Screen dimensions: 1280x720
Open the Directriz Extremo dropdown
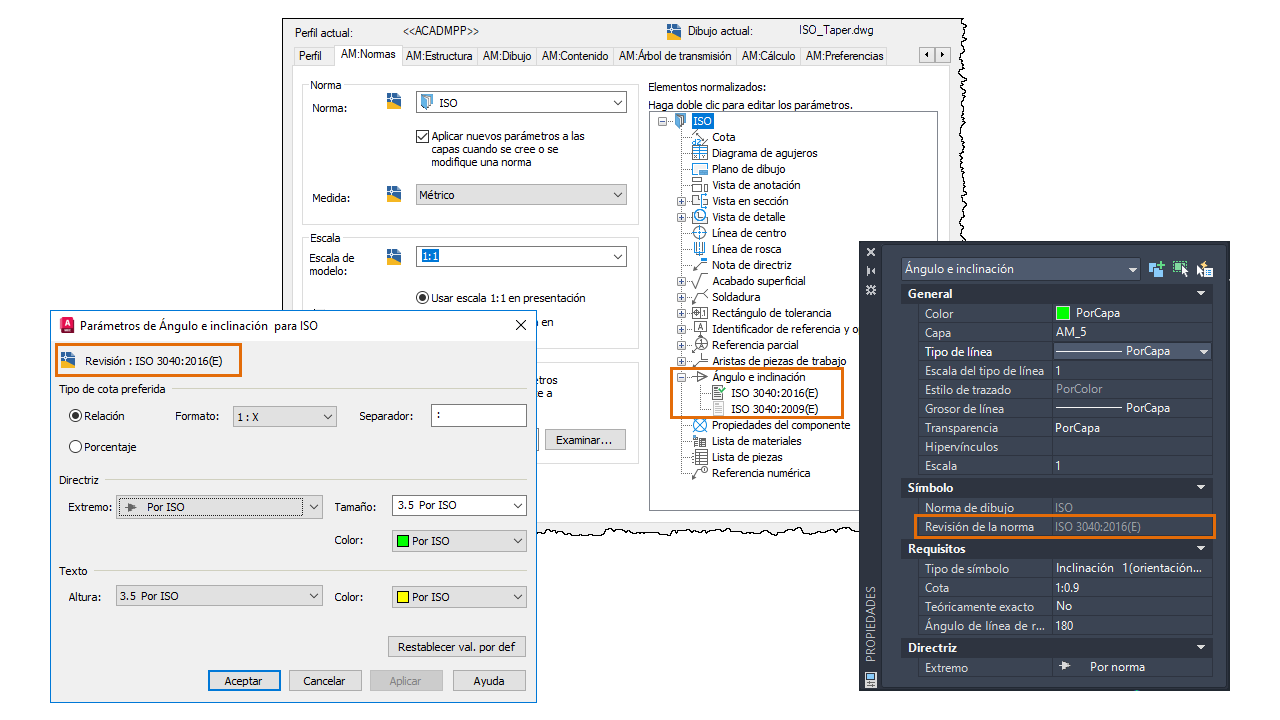click(219, 507)
